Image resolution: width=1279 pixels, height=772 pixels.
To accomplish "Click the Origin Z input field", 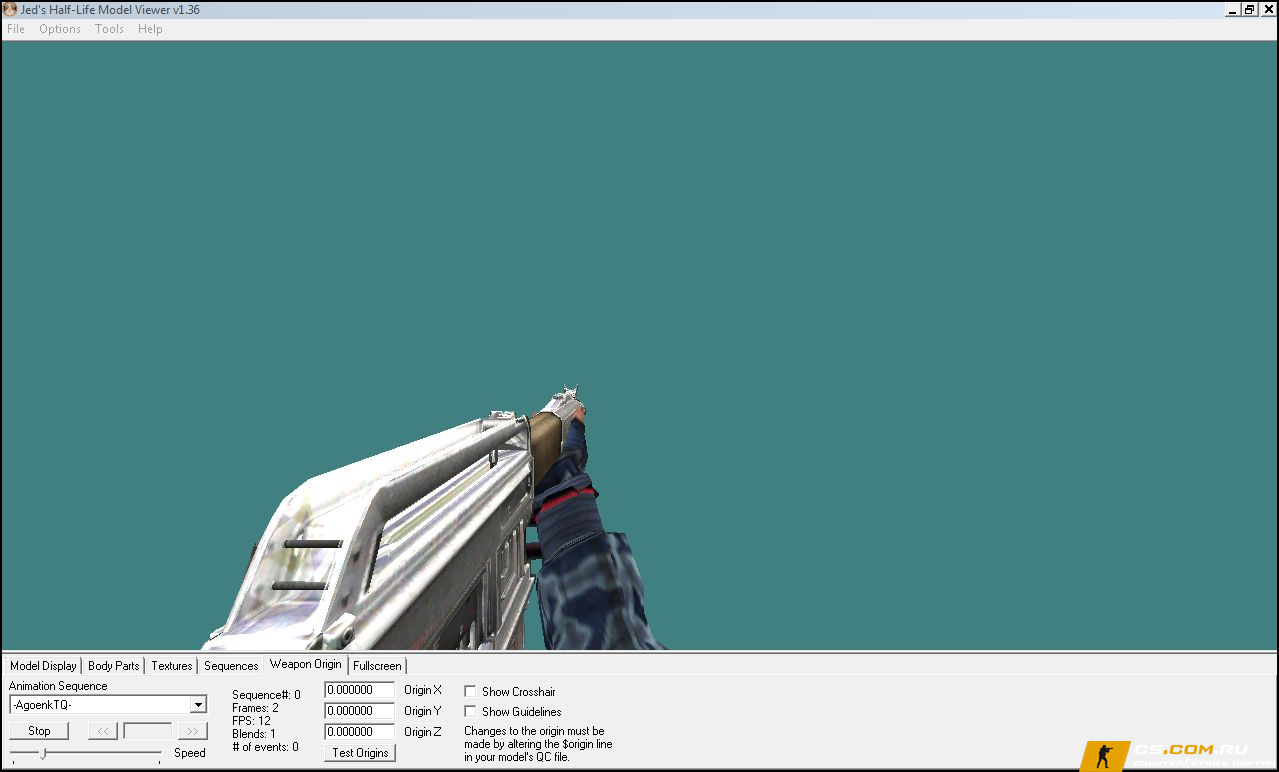I will point(359,732).
